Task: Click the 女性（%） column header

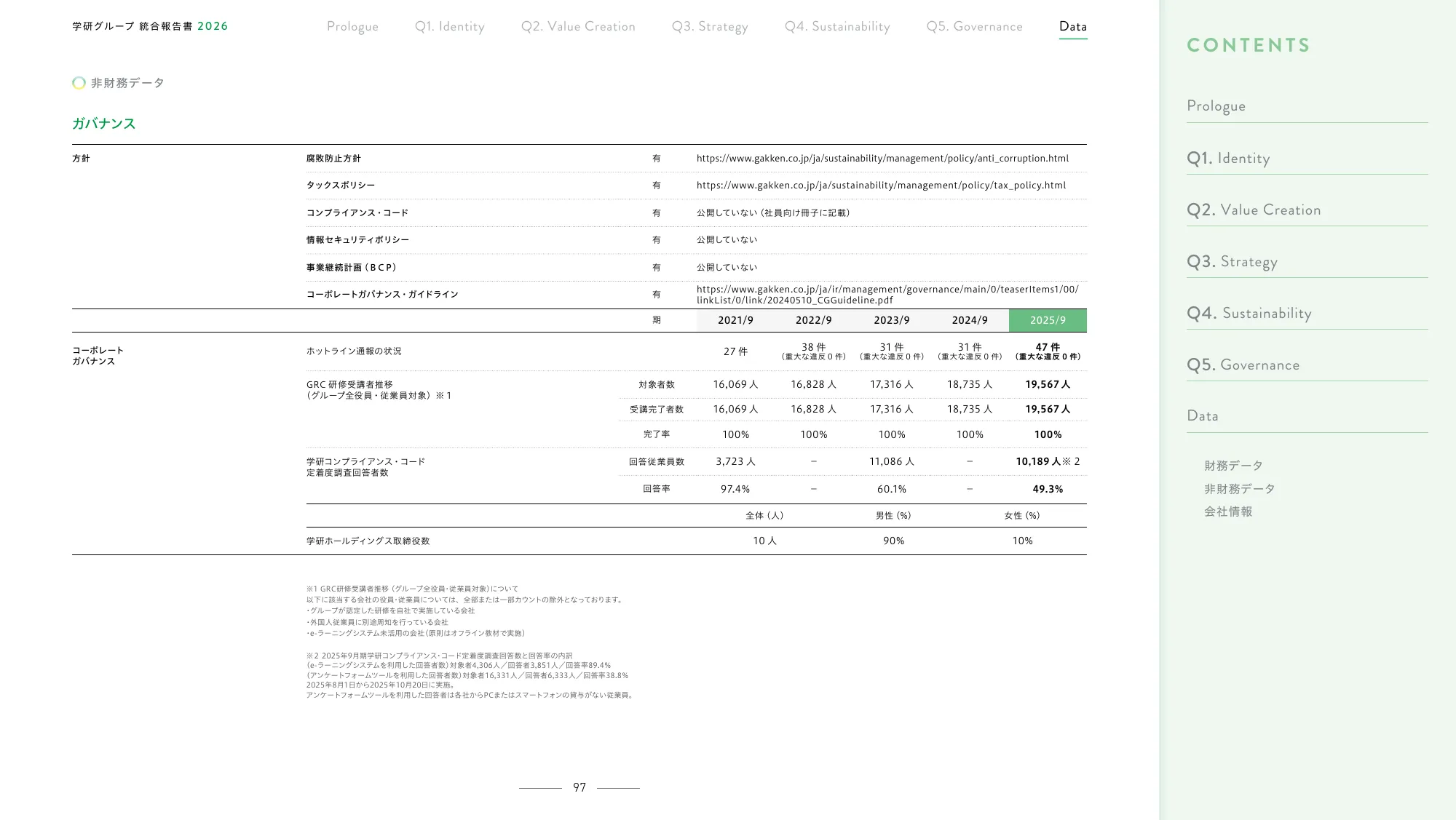Action: 1022,516
